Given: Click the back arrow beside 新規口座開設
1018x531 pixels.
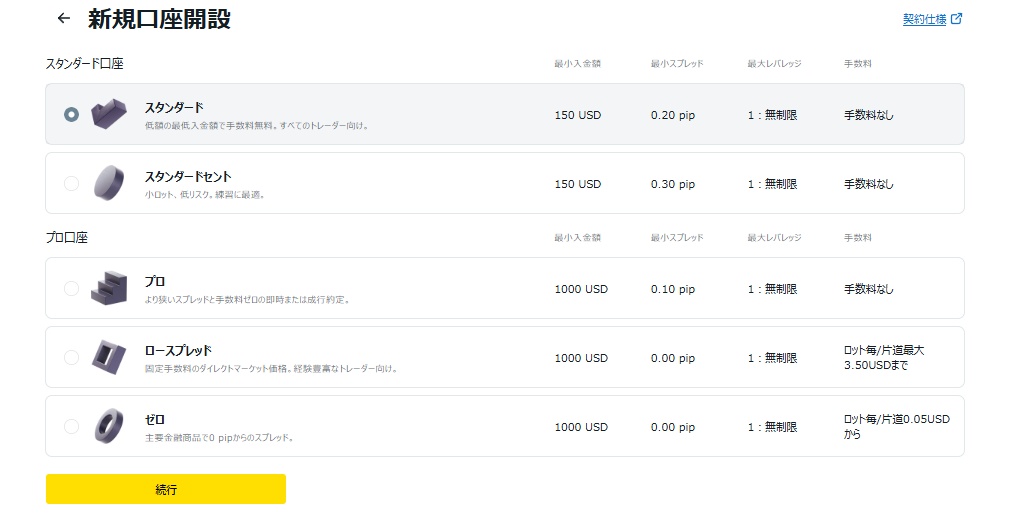Looking at the screenshot, I should (x=64, y=18).
